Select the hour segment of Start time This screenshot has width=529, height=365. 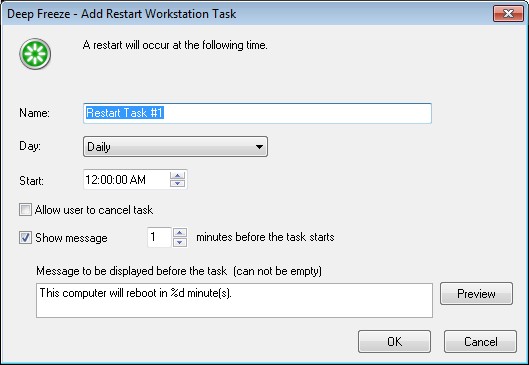click(x=91, y=180)
